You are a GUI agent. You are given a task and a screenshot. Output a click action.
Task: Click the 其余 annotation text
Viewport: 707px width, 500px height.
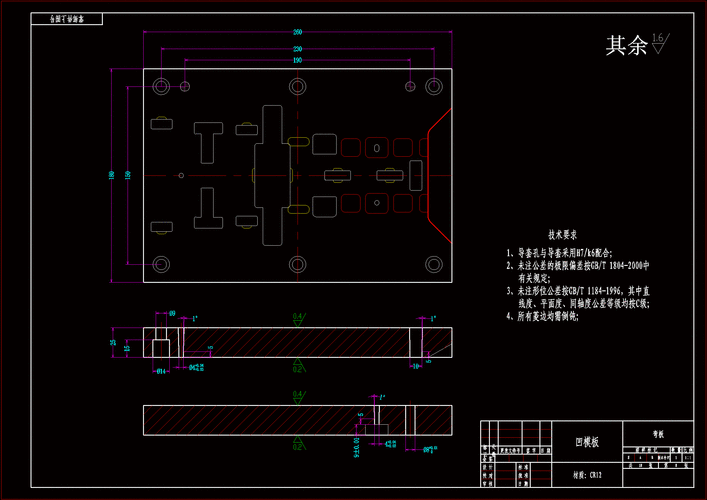pos(626,45)
